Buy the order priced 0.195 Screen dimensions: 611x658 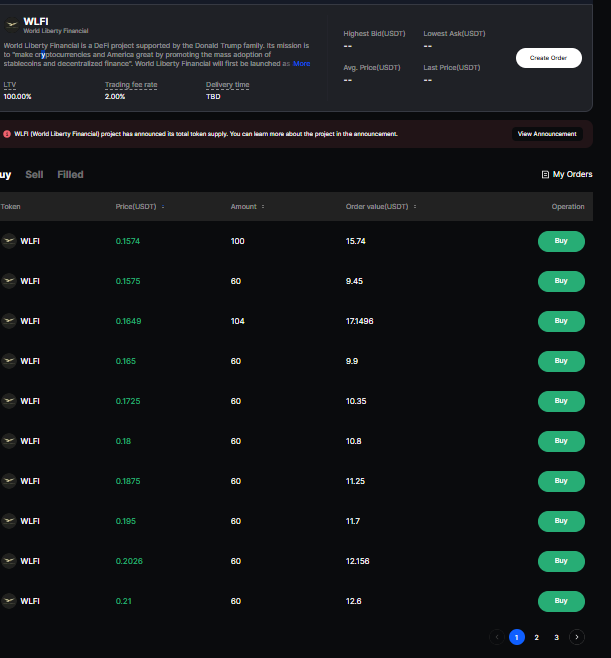pyautogui.click(x=561, y=521)
